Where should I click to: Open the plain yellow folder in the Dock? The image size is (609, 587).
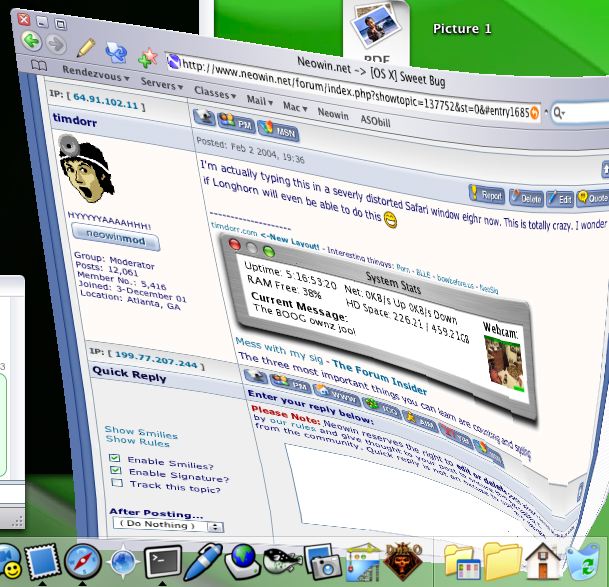502,562
